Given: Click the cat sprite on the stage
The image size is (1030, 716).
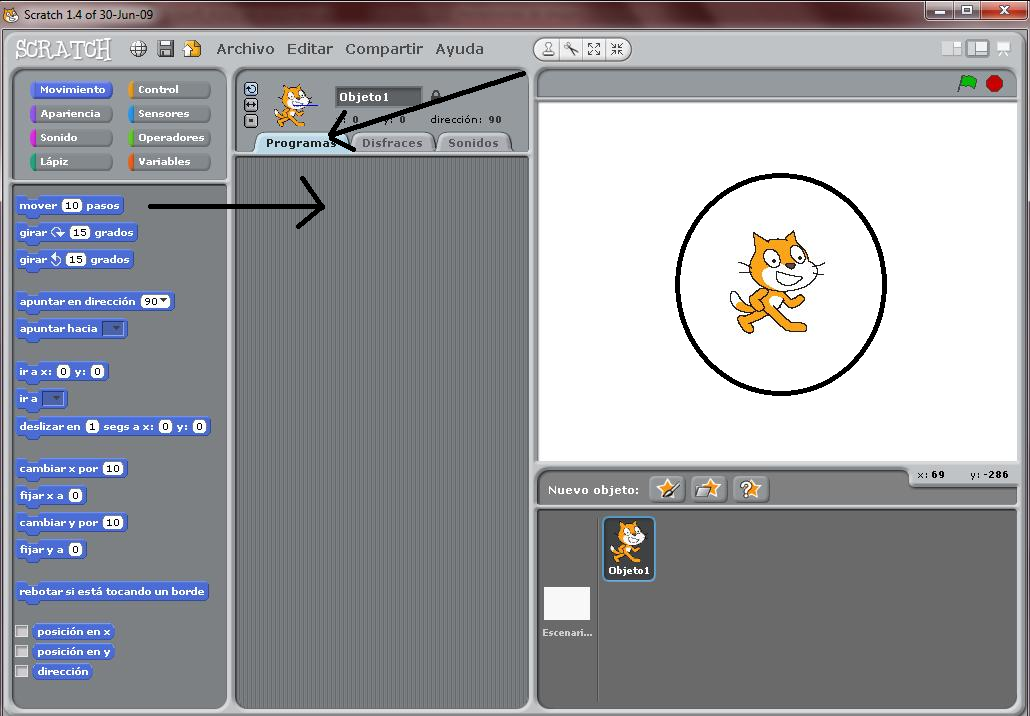Looking at the screenshot, I should coord(777,282).
